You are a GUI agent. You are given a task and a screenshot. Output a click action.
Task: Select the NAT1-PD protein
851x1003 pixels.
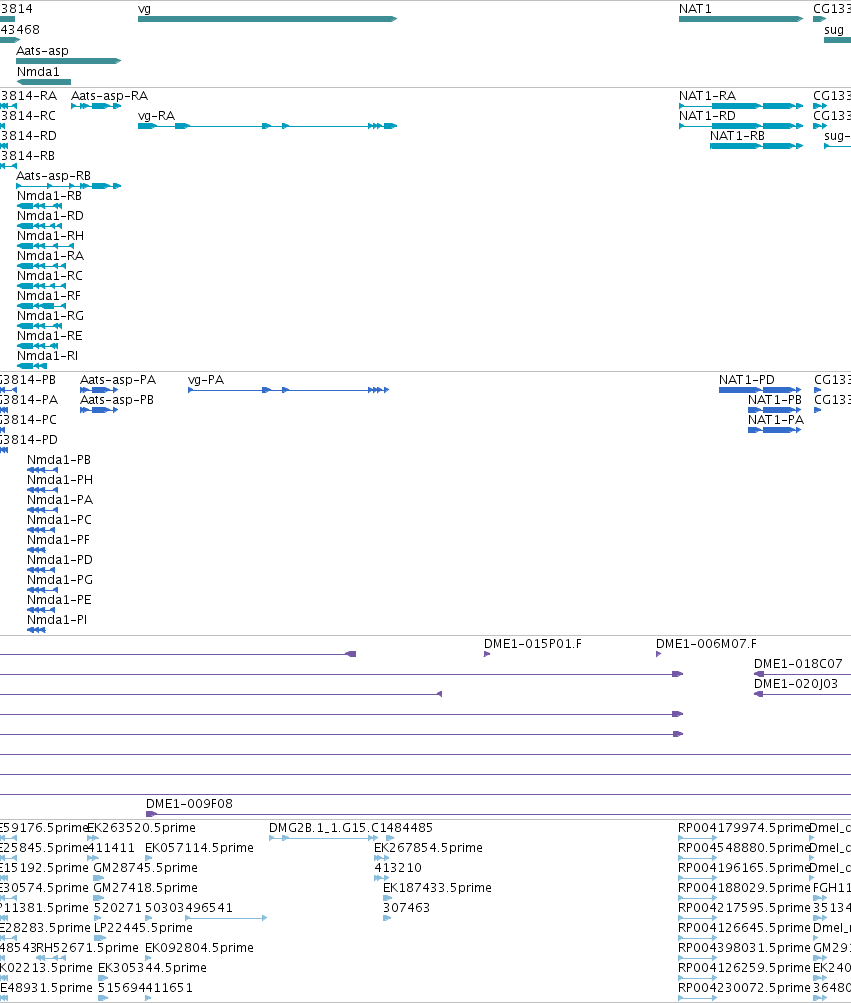[x=760, y=390]
